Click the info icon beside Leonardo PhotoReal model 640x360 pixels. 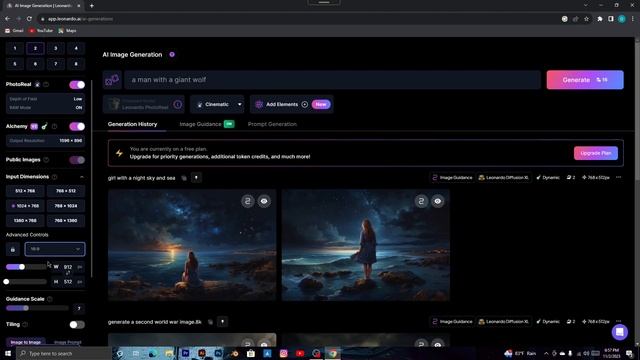click(x=178, y=104)
